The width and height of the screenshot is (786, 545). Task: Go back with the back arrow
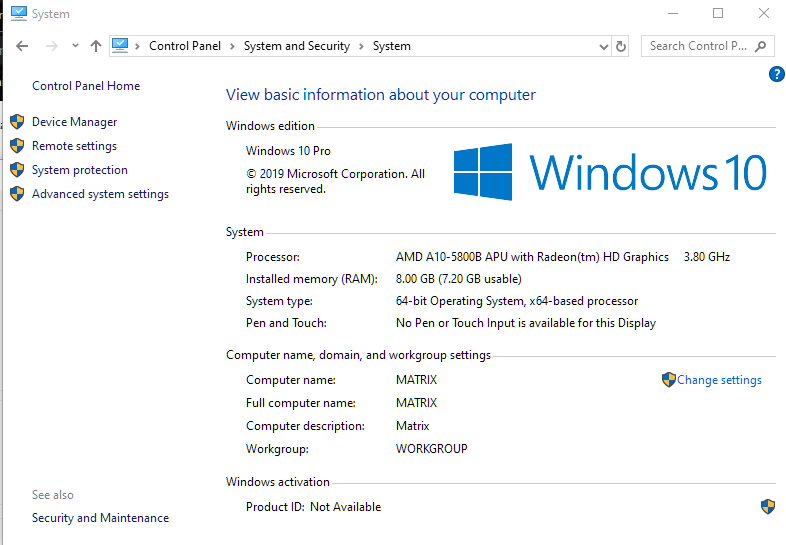(x=22, y=46)
